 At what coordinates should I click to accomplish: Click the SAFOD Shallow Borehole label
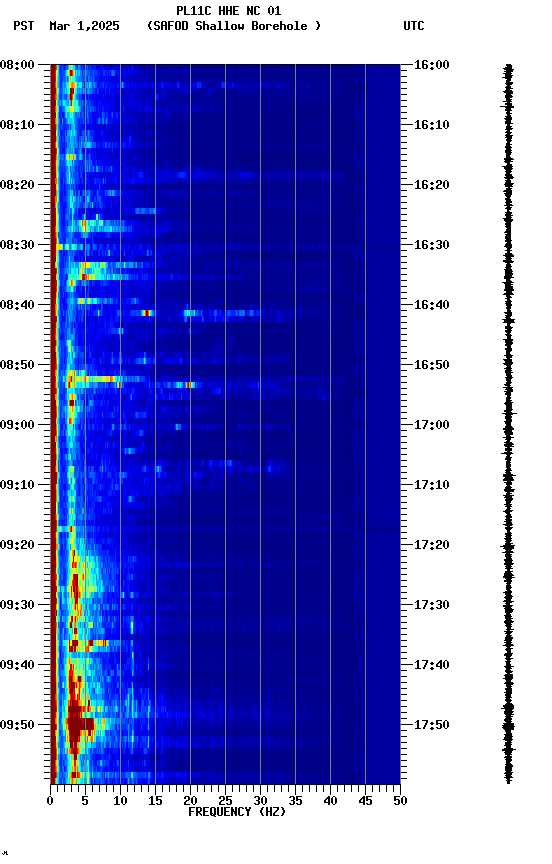(234, 26)
